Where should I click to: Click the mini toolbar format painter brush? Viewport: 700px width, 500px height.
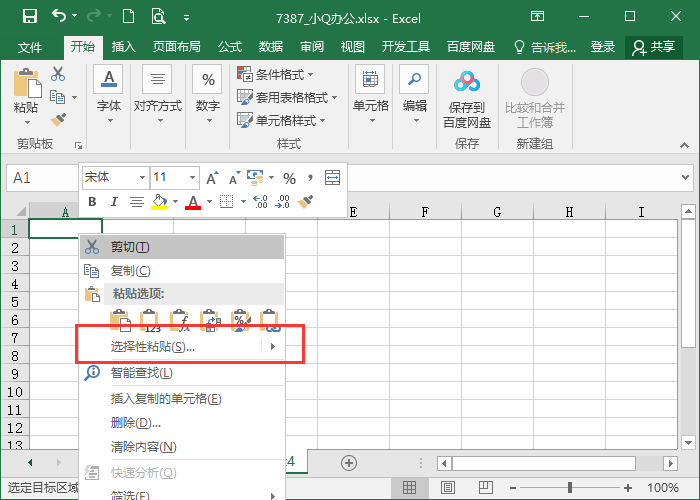pos(306,202)
